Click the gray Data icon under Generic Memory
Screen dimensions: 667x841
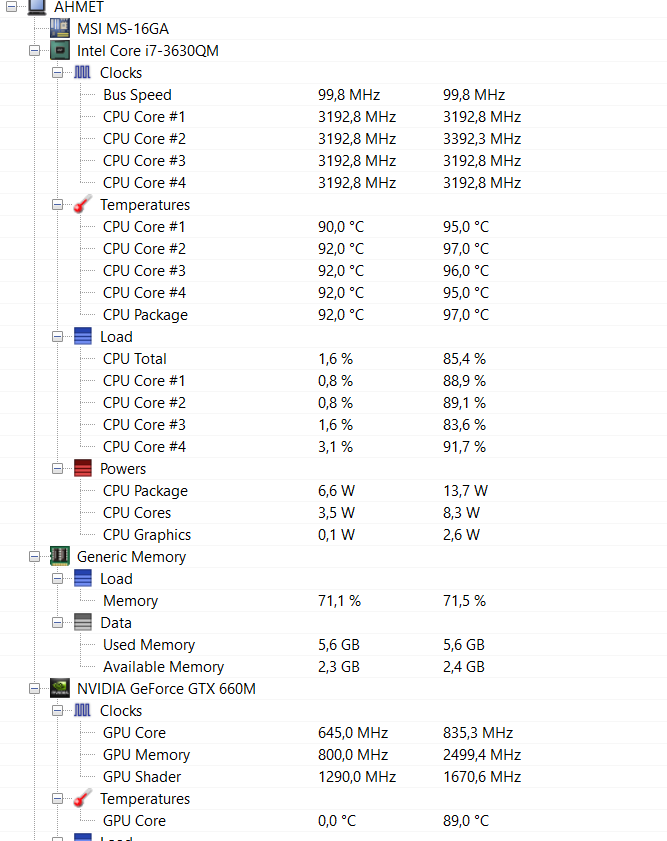tap(82, 622)
